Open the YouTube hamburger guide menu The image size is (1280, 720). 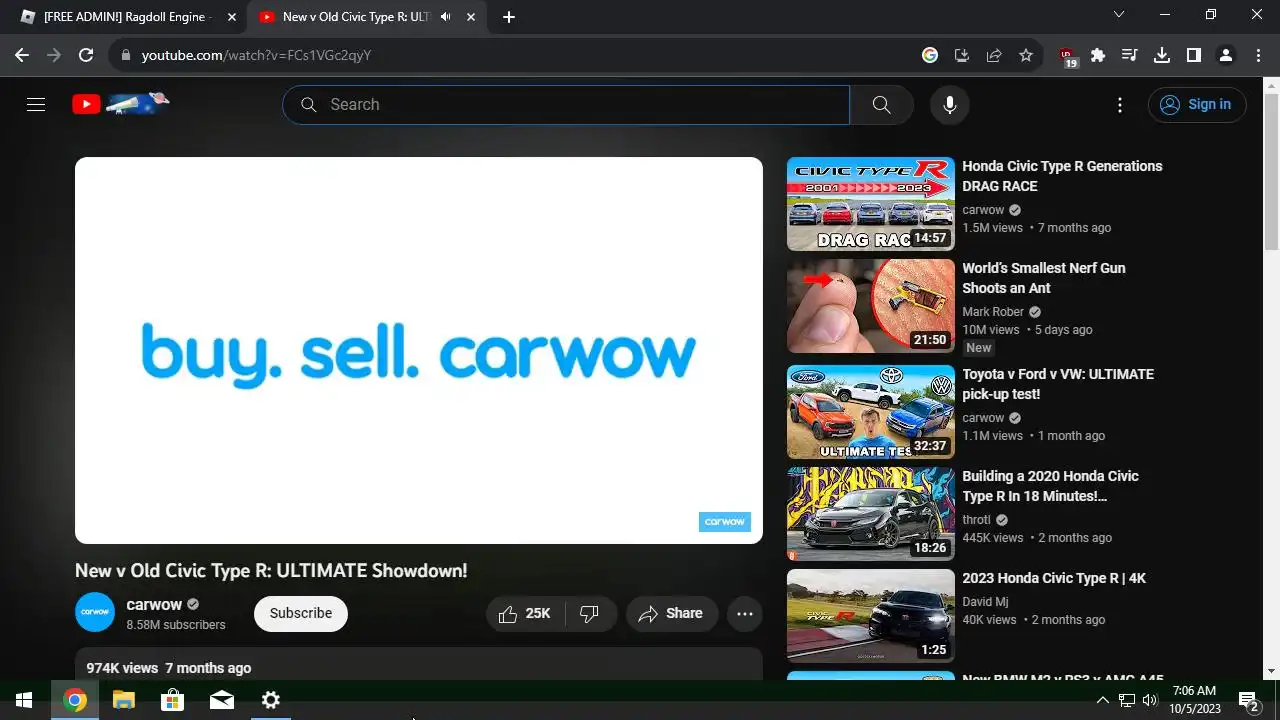coord(36,104)
